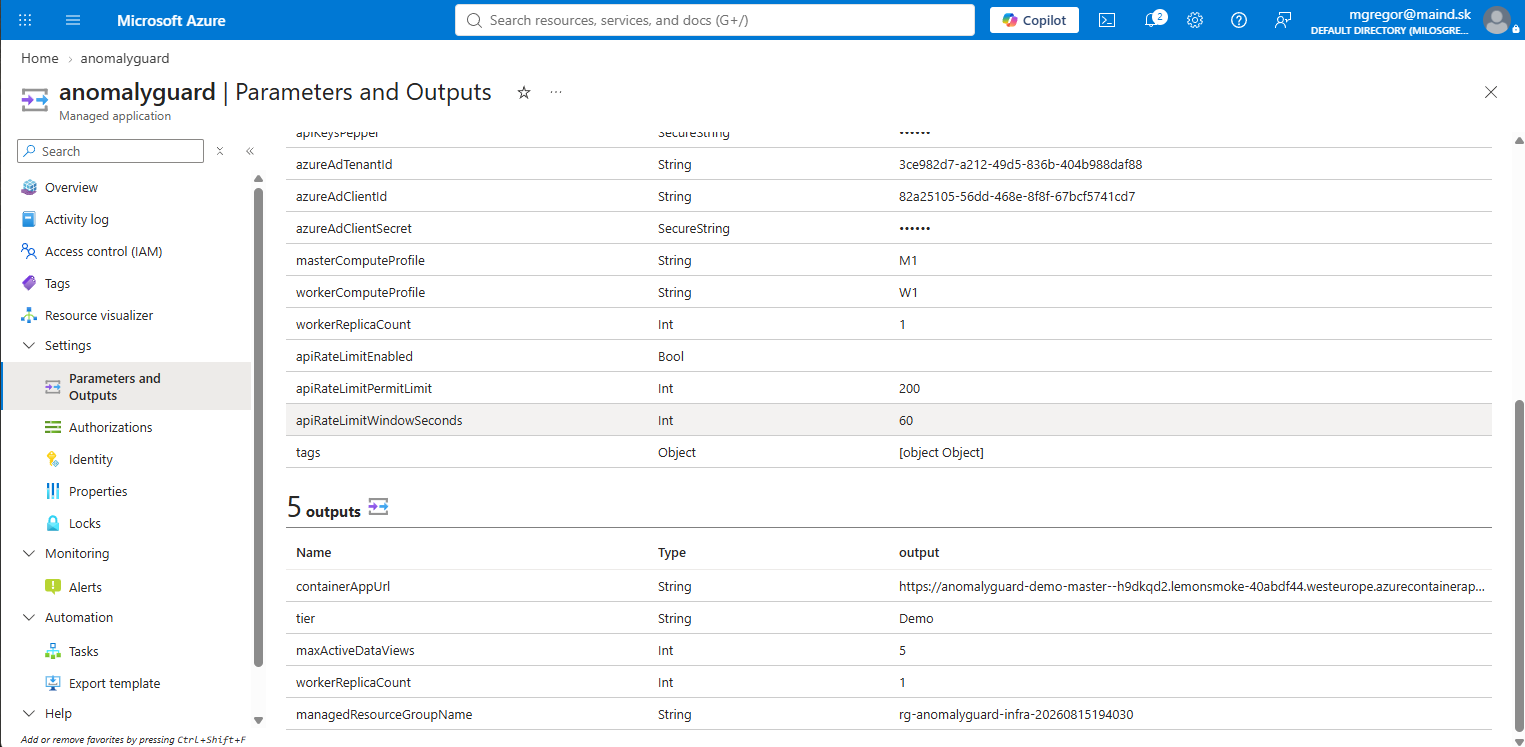Click the managedResourceGroupName value
The height and width of the screenshot is (747, 1525).
click(x=1016, y=714)
